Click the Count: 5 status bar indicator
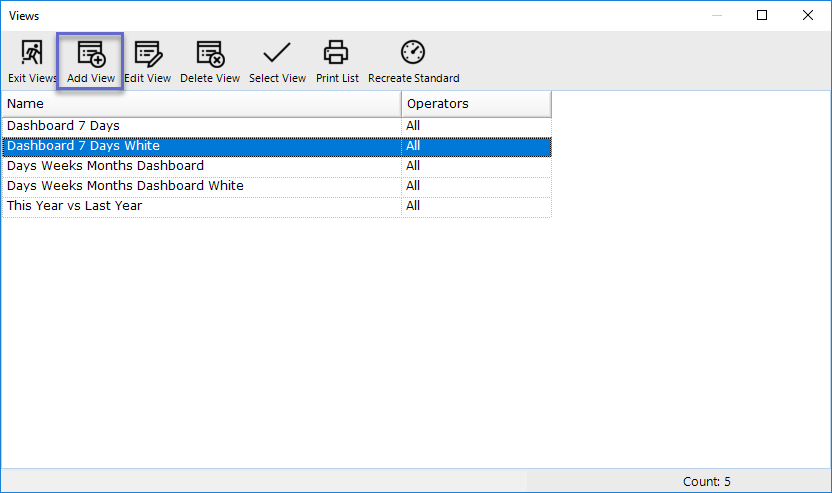Viewport: 832px width, 493px height. pyautogui.click(x=706, y=481)
